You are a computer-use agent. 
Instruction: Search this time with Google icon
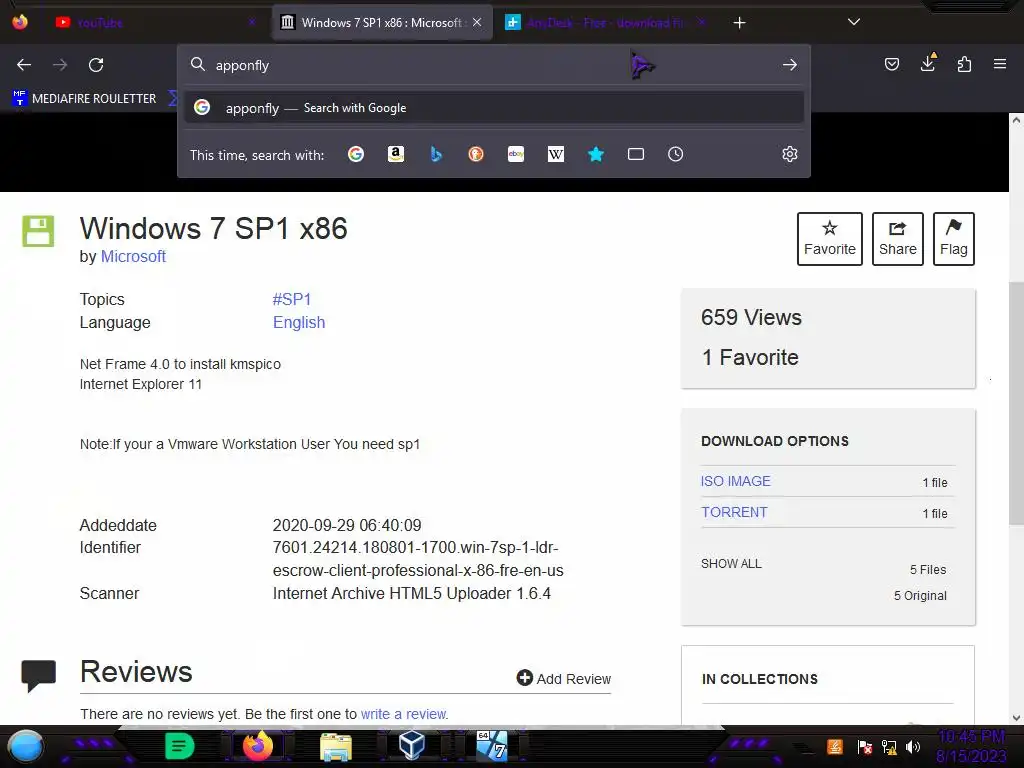pos(356,154)
